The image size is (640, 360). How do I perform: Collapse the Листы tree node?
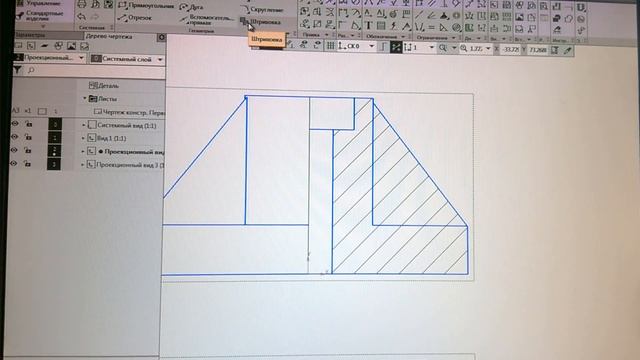tap(85, 98)
